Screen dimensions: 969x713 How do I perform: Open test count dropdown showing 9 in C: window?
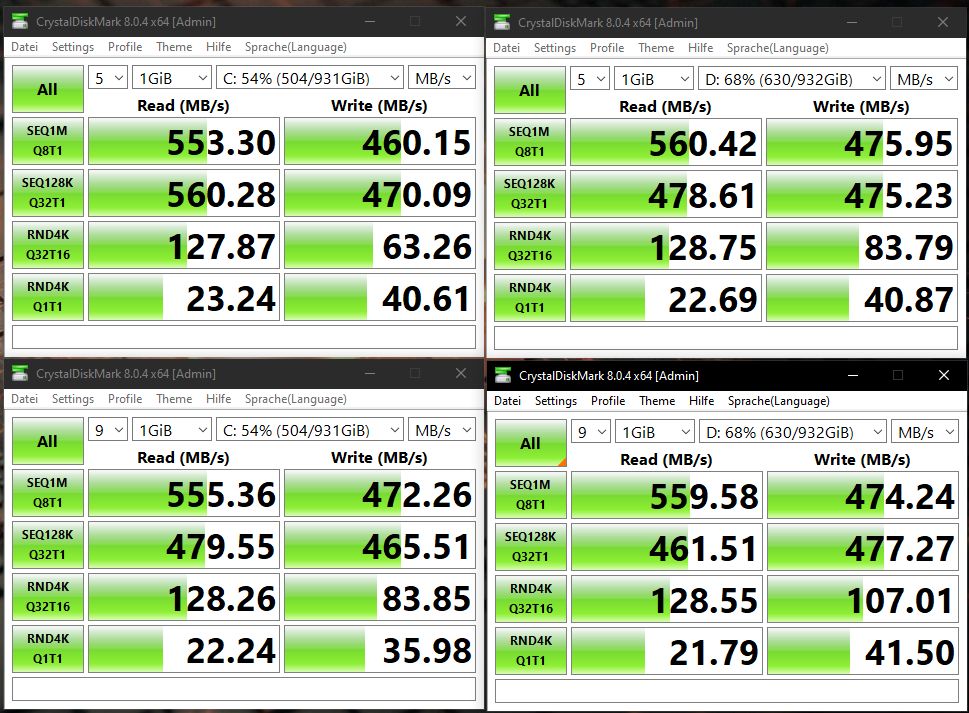[x=108, y=430]
